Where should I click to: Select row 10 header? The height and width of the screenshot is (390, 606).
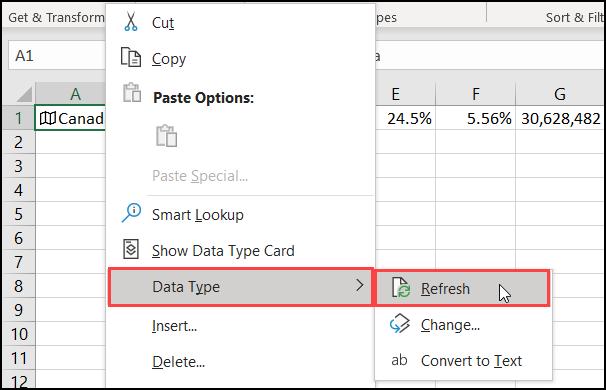[x=19, y=334]
